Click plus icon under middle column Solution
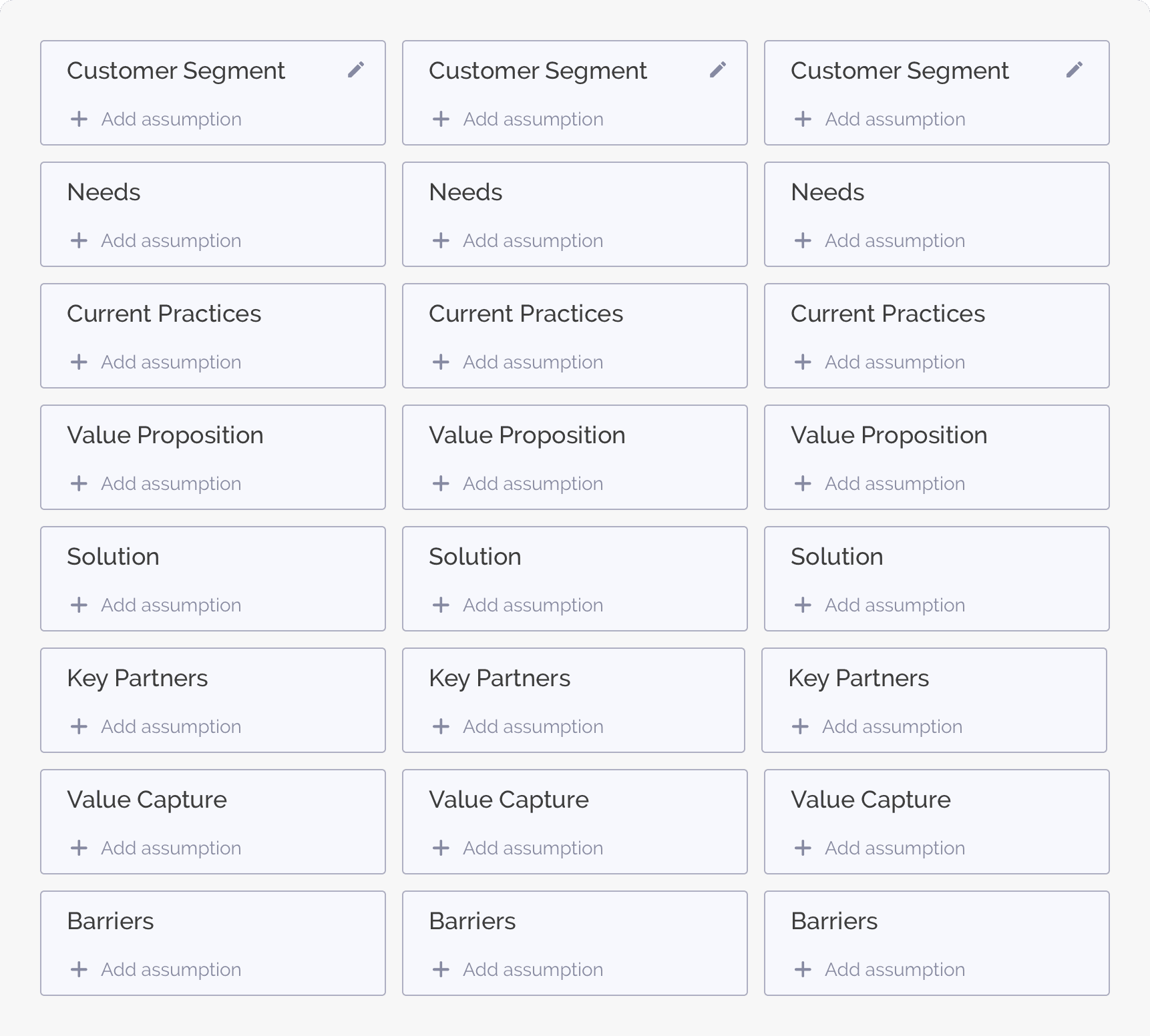The width and height of the screenshot is (1150, 1036). tap(441, 605)
